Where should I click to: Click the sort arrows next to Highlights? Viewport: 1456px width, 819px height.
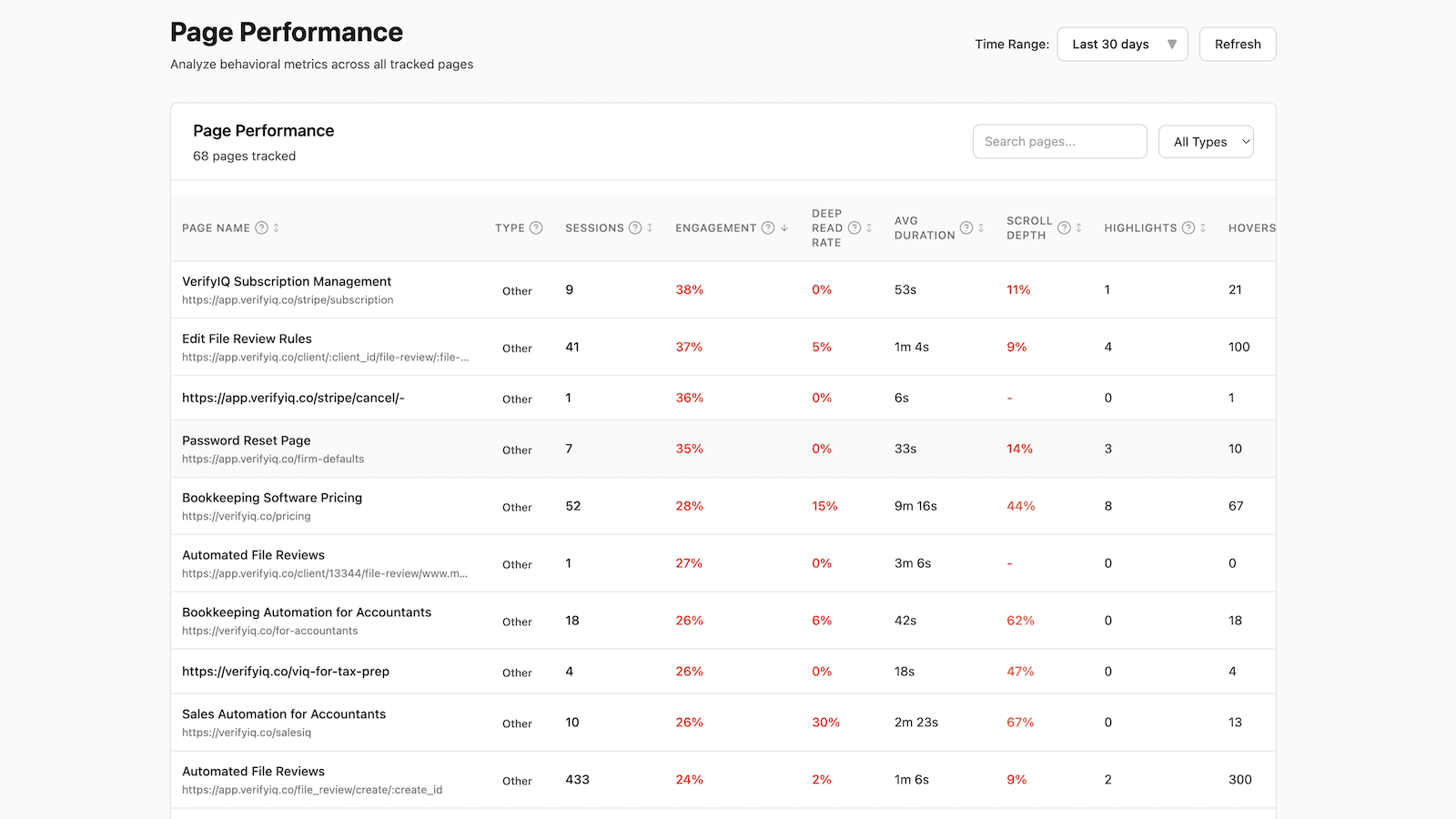(1203, 227)
